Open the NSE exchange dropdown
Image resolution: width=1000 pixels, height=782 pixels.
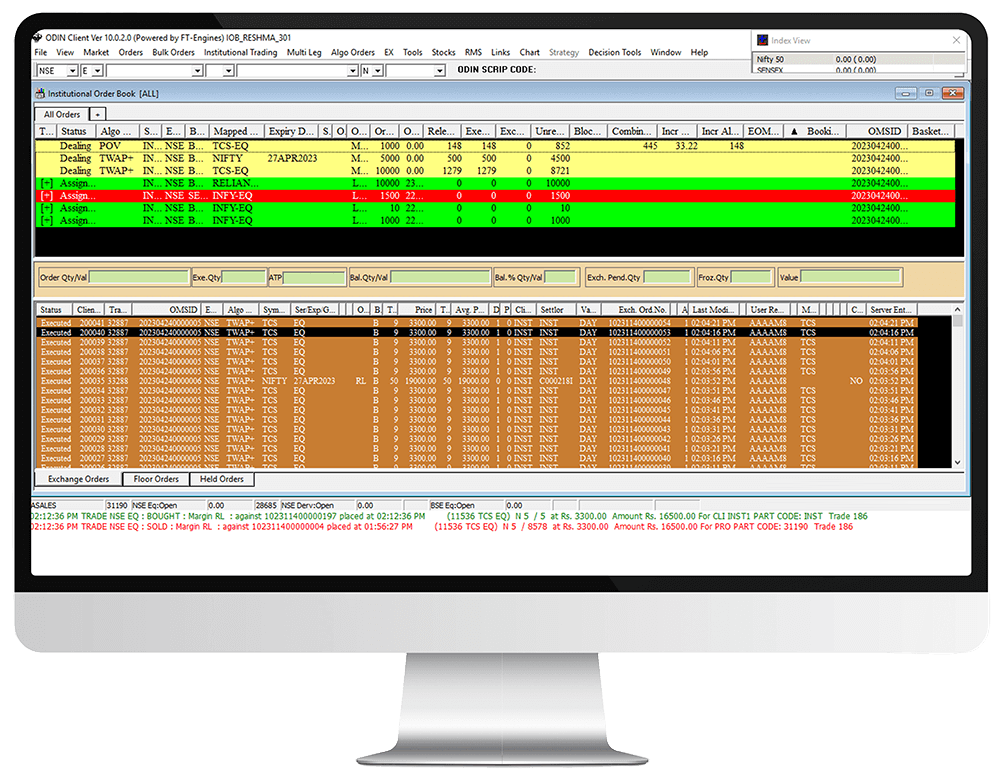point(72,71)
